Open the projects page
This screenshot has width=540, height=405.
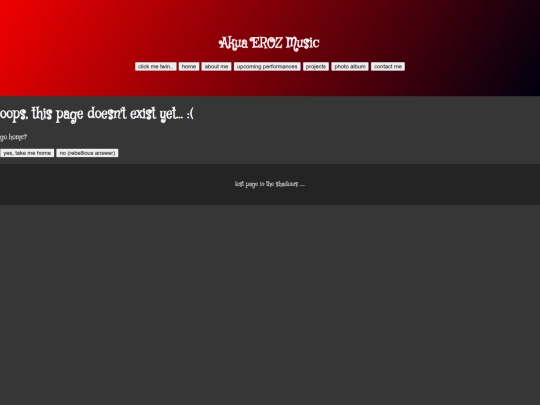(x=316, y=66)
